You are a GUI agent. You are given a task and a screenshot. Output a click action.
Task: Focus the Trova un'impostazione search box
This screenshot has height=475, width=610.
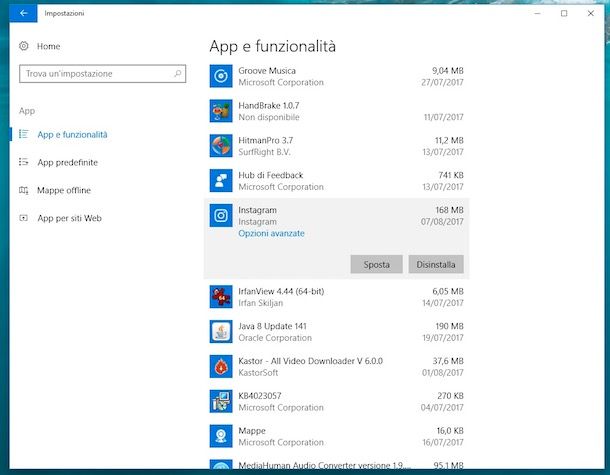[102, 74]
